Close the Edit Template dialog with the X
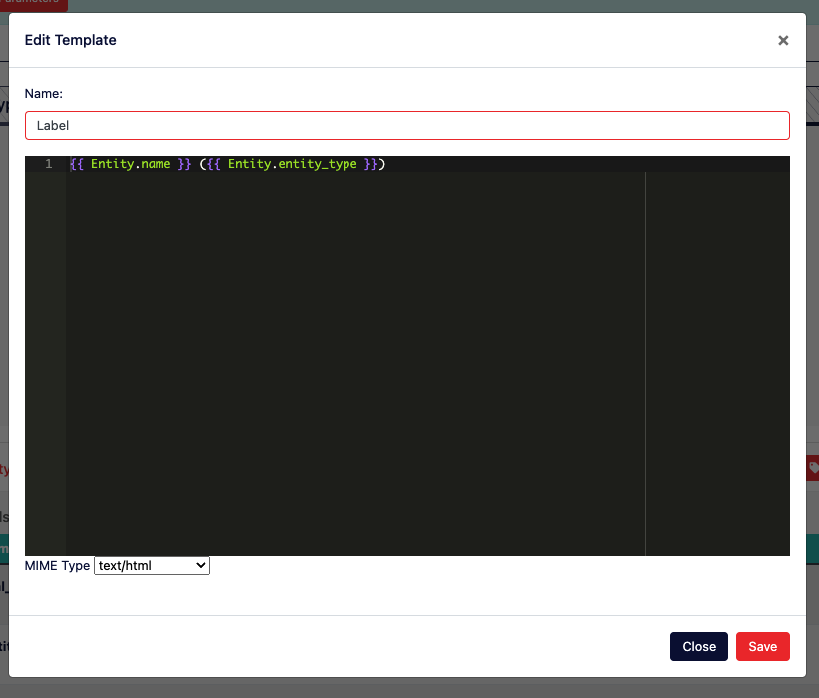Viewport: 819px width, 698px height. coord(782,40)
